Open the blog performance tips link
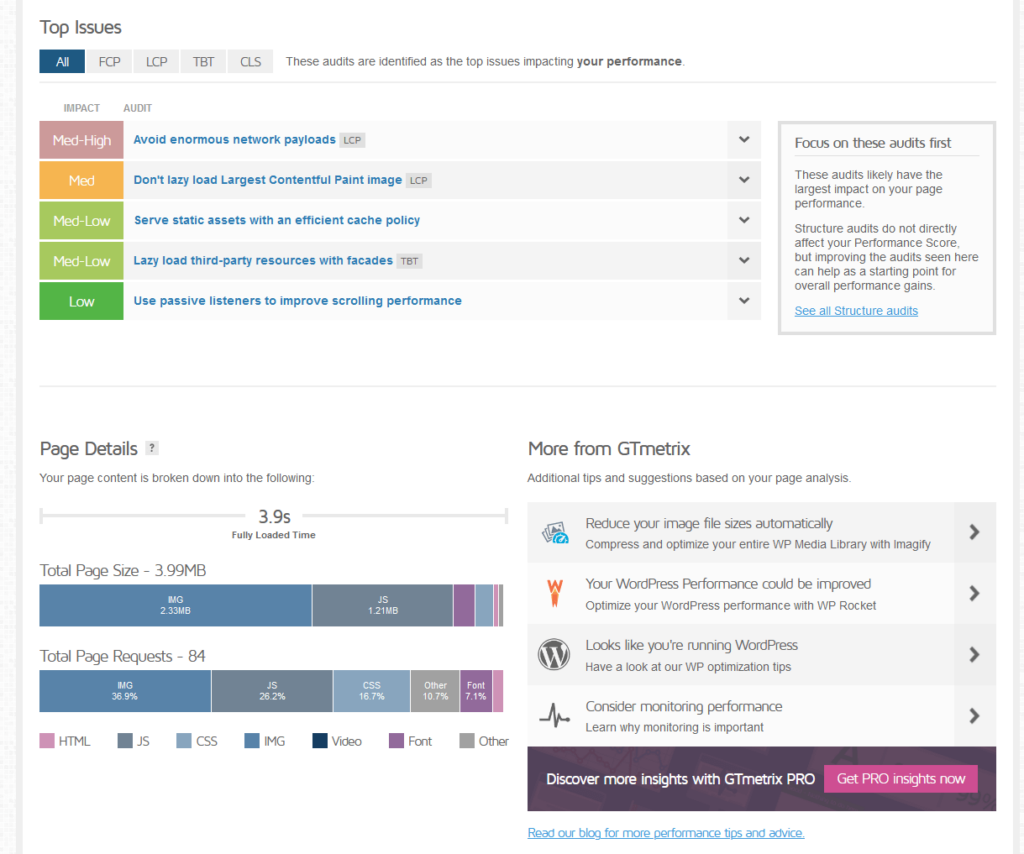 (x=665, y=832)
